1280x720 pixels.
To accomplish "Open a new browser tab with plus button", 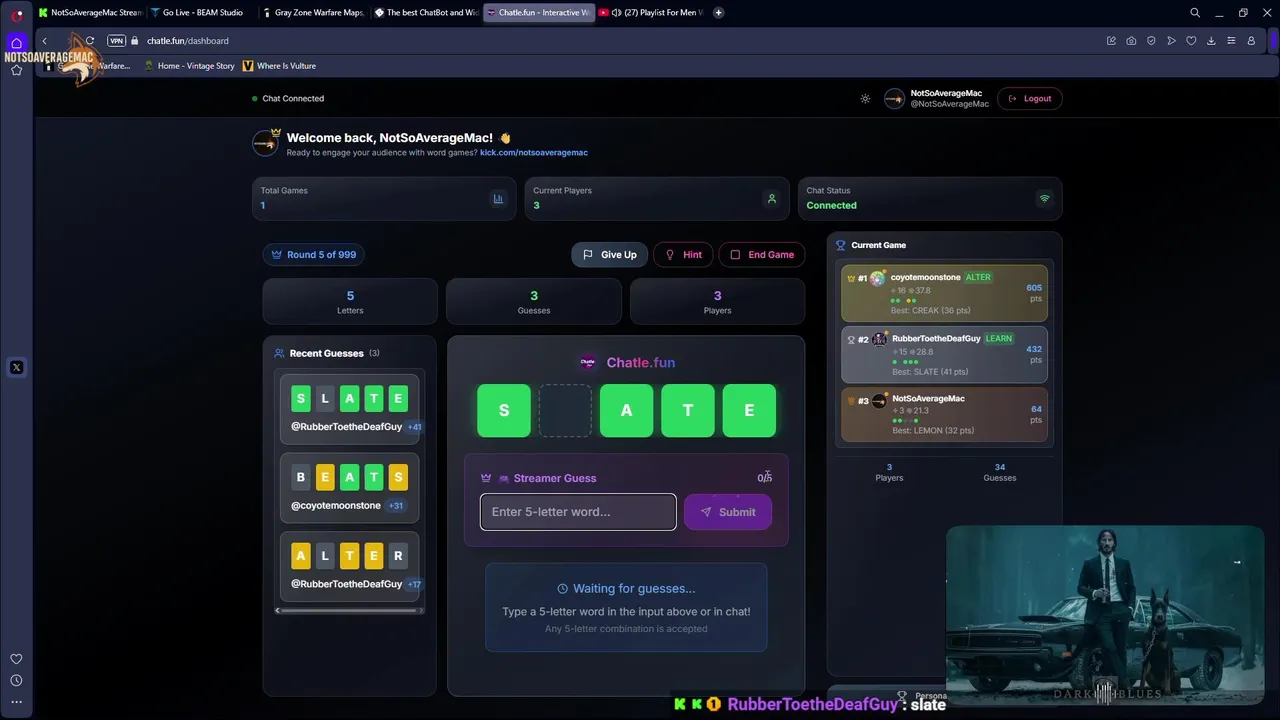I will 718,13.
